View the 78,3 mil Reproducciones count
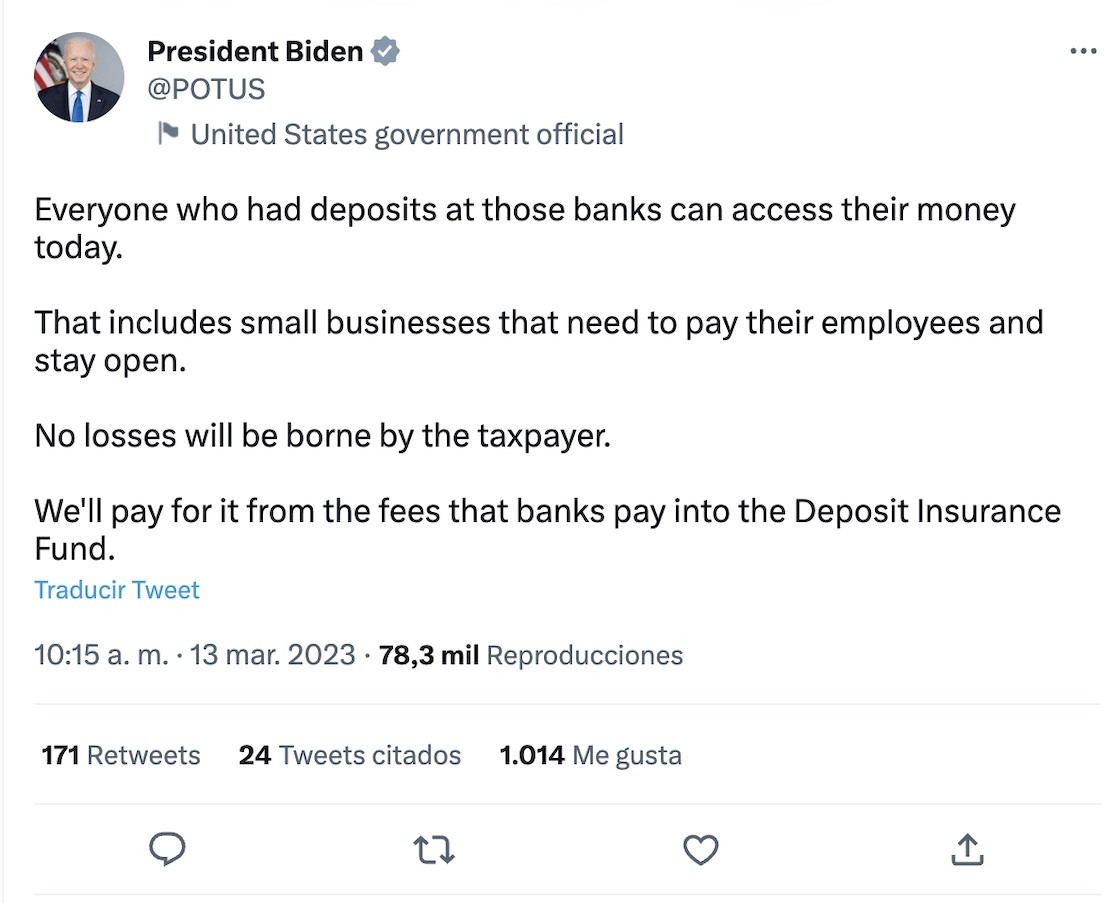This screenshot has width=1120, height=903. coord(531,655)
